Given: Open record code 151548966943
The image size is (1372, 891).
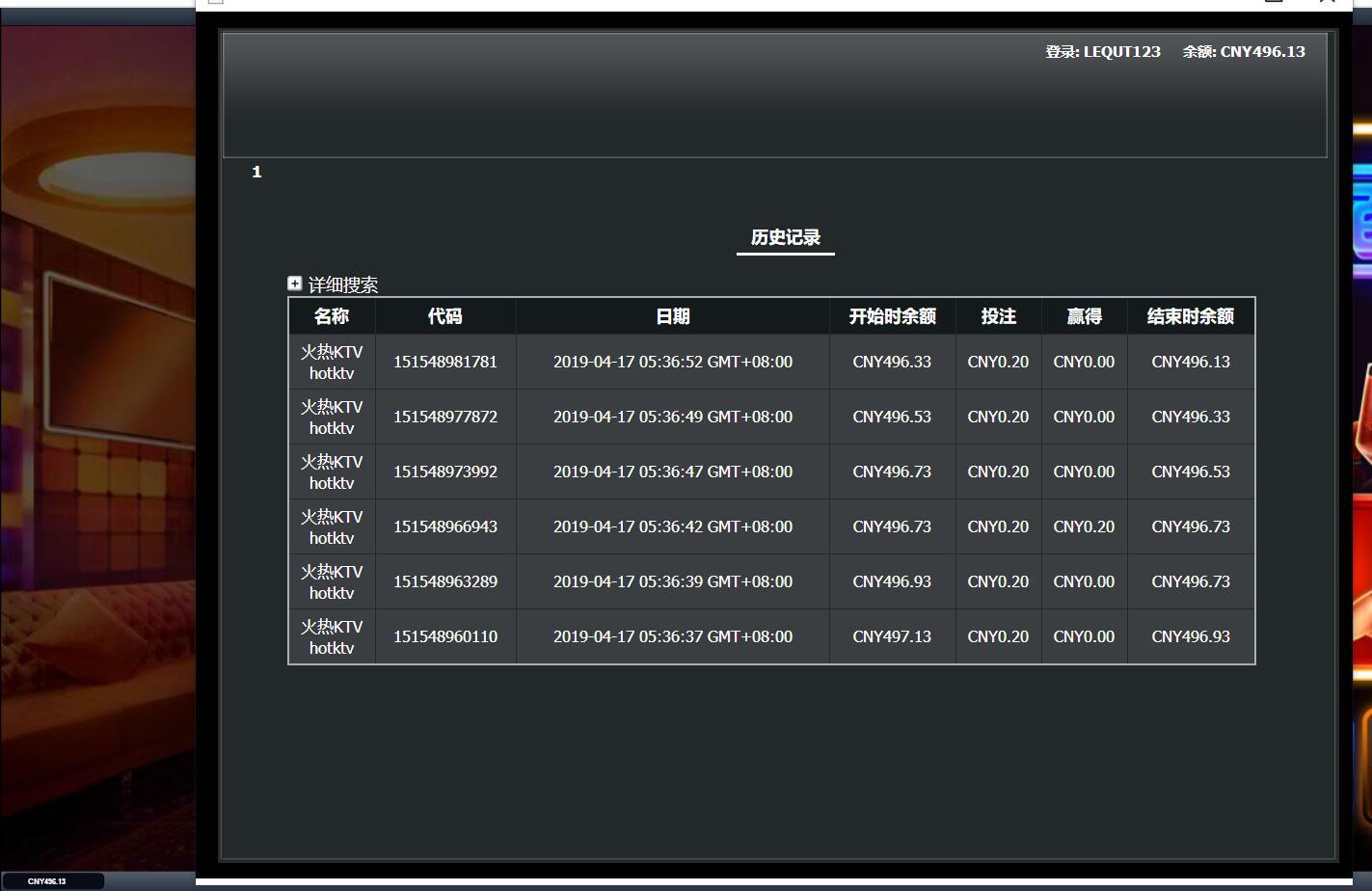Looking at the screenshot, I should tap(445, 526).
